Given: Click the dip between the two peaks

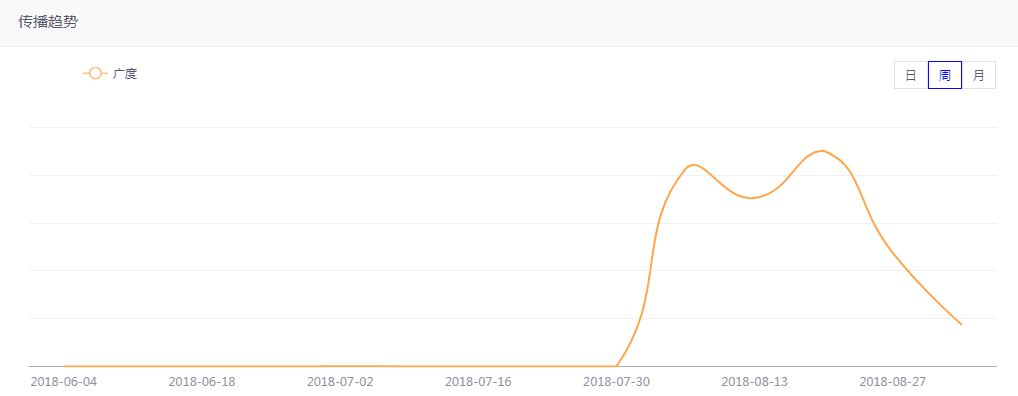Looking at the screenshot, I should (x=751, y=198).
